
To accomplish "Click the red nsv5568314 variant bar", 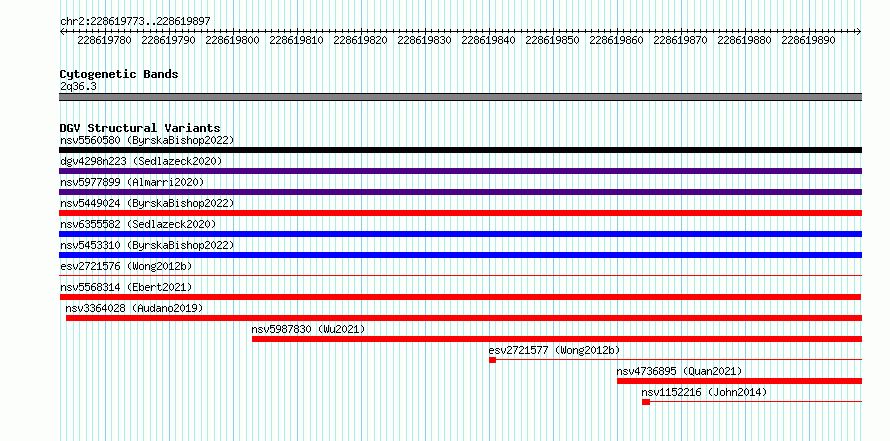I will click(x=460, y=297).
